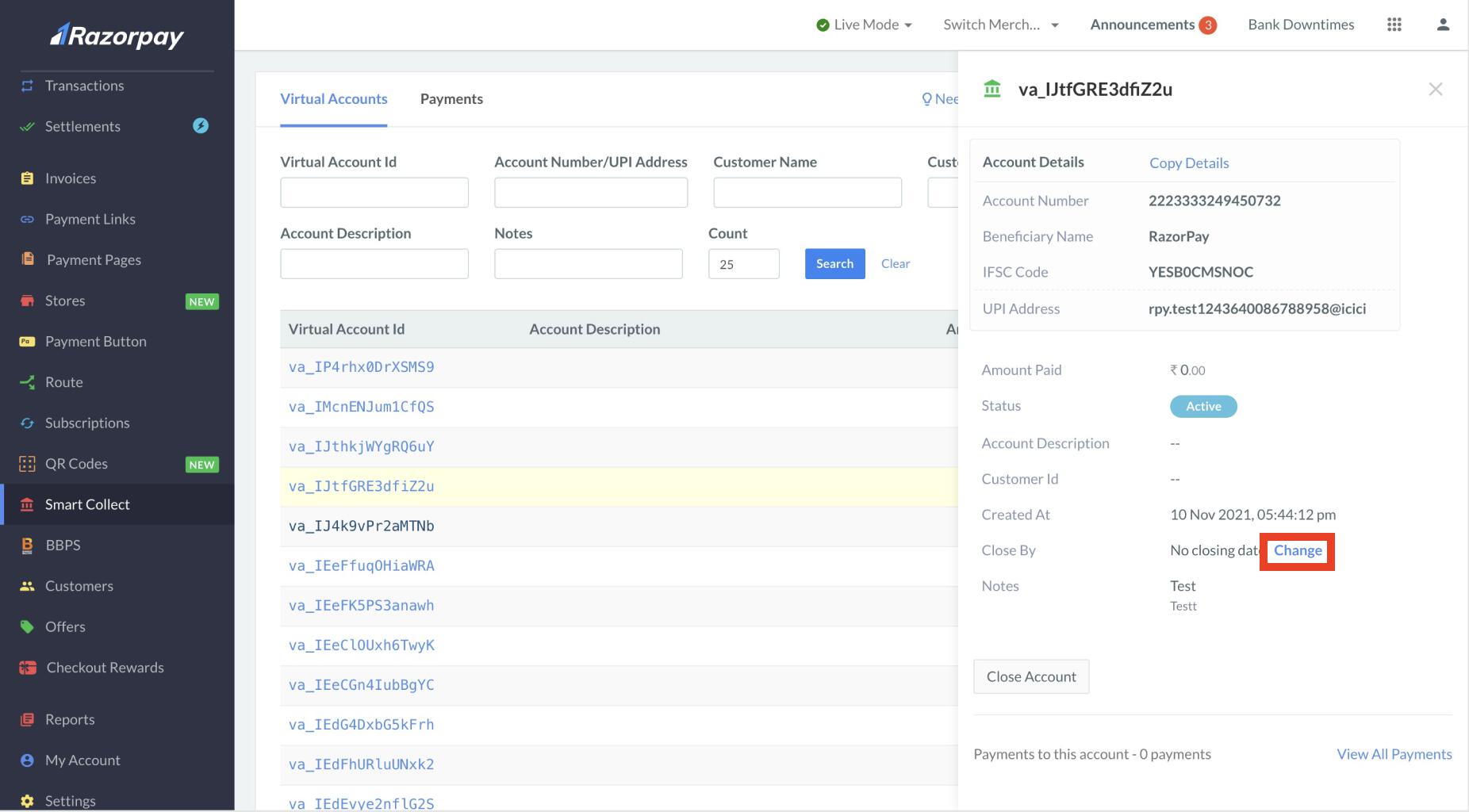Open virtual account va_IEdFhURluUNxk2

(361, 764)
